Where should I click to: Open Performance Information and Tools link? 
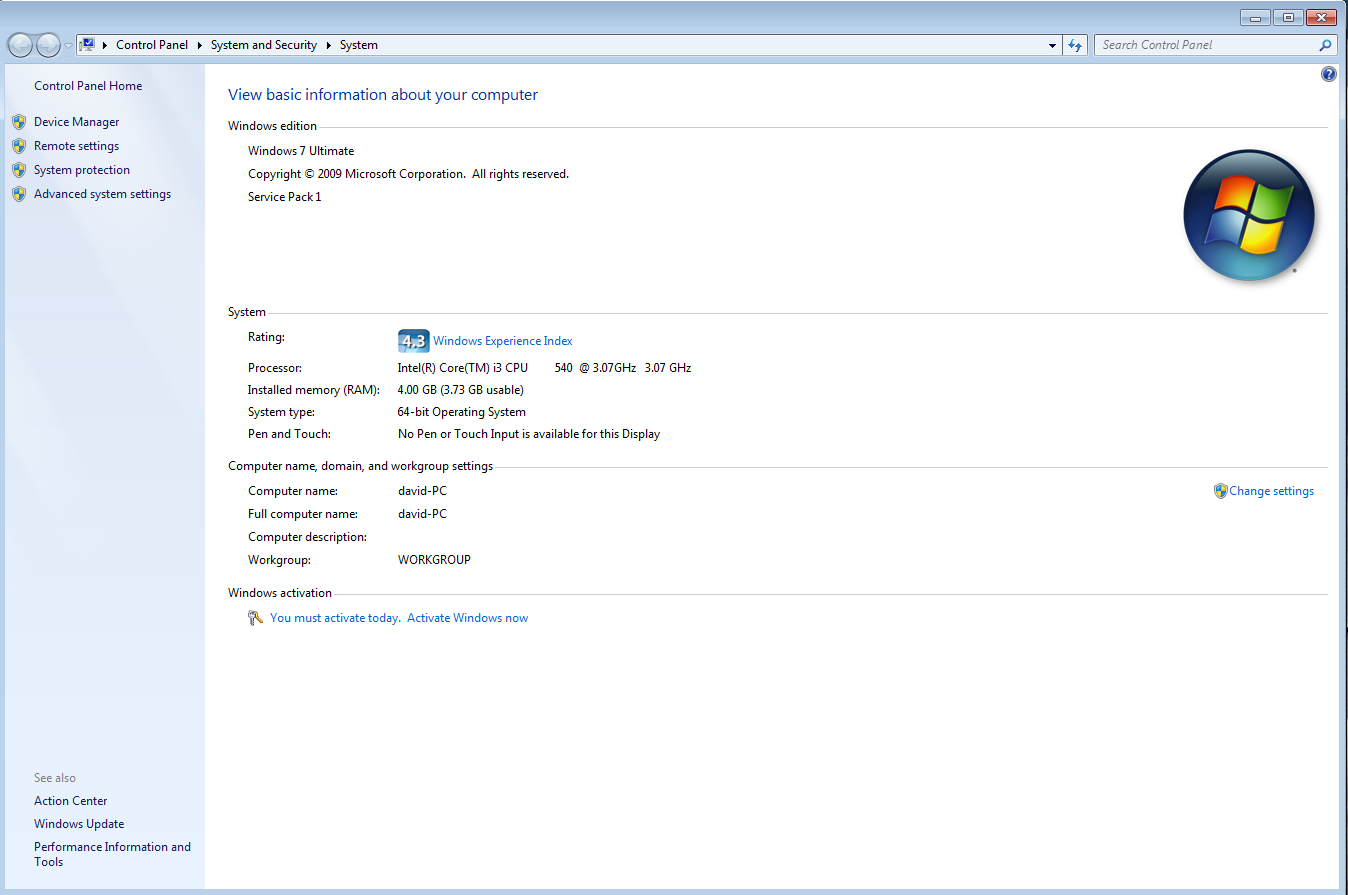[x=112, y=854]
